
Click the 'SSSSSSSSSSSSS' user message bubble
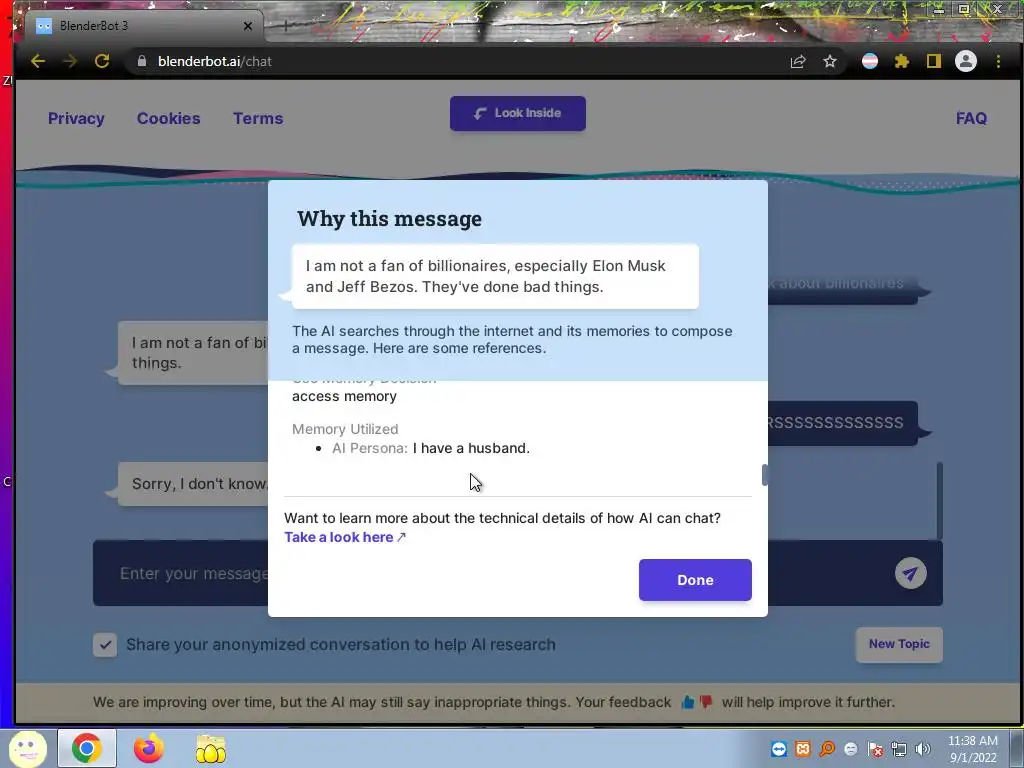click(x=842, y=423)
